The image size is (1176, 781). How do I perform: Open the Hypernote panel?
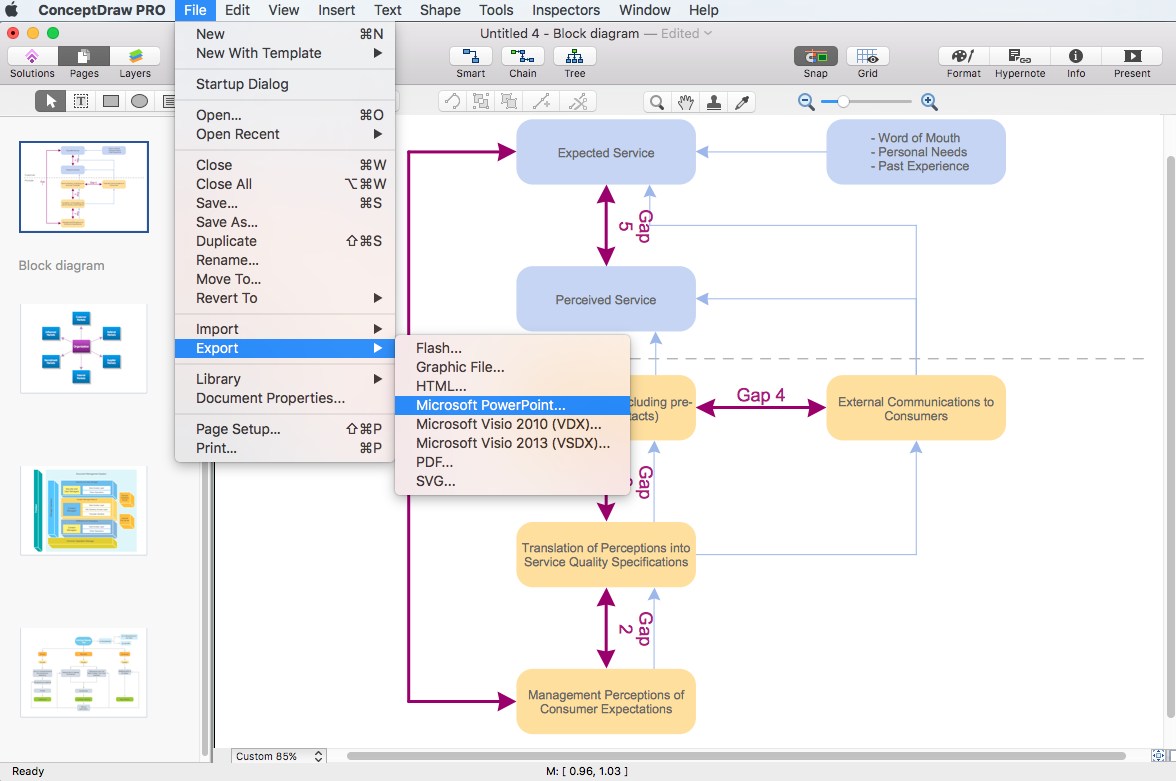click(x=1019, y=57)
